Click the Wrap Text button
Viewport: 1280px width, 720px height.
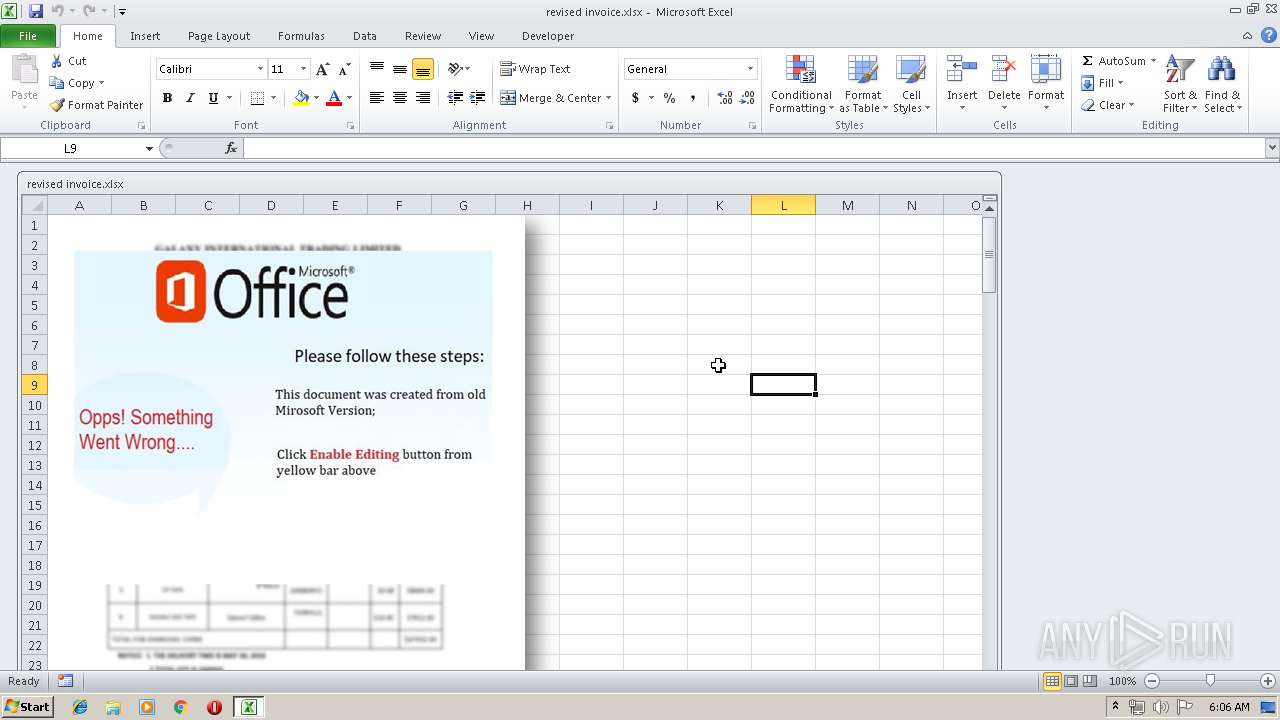(x=535, y=69)
